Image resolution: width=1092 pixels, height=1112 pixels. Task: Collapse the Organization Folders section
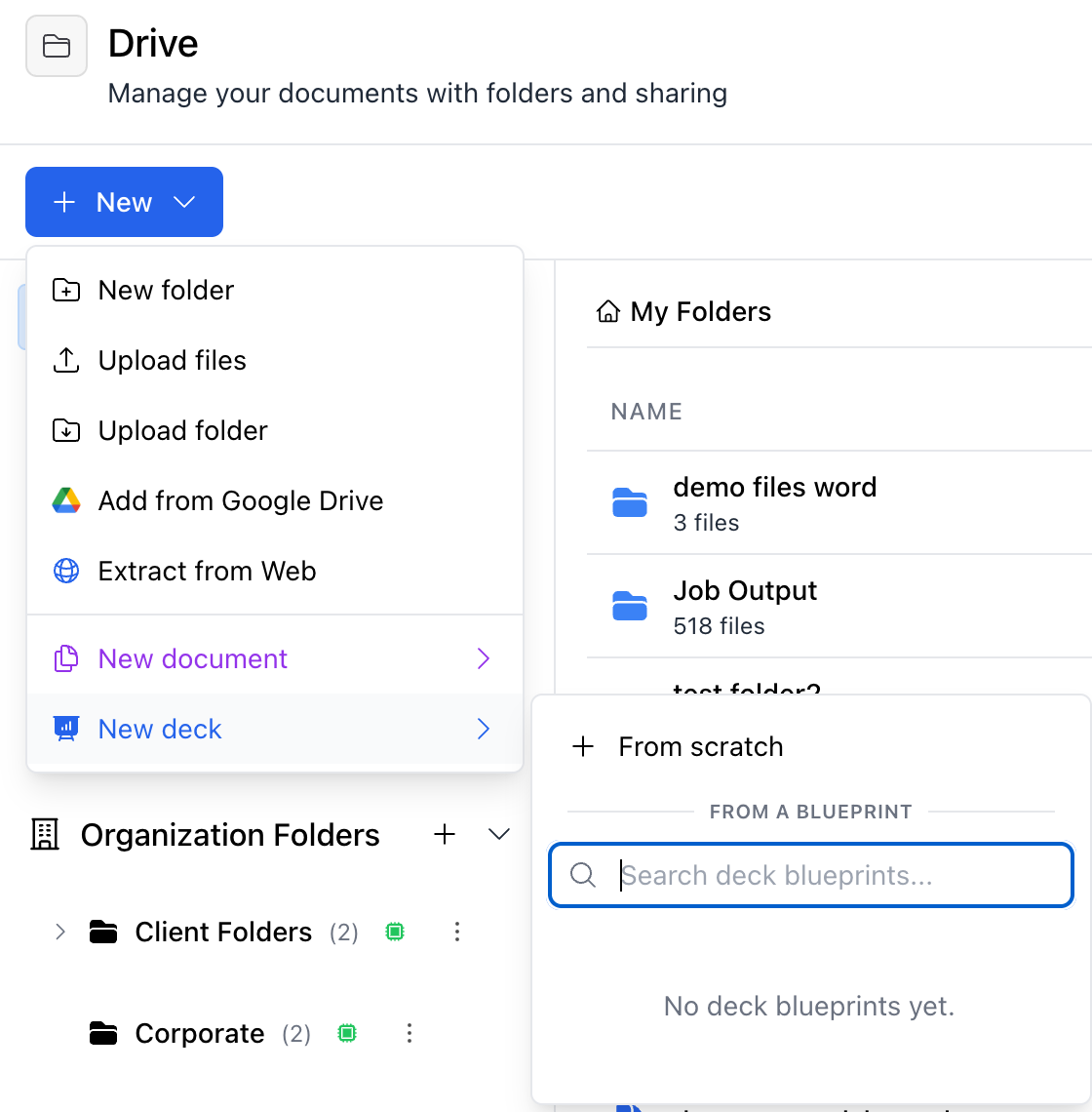pyautogui.click(x=499, y=835)
